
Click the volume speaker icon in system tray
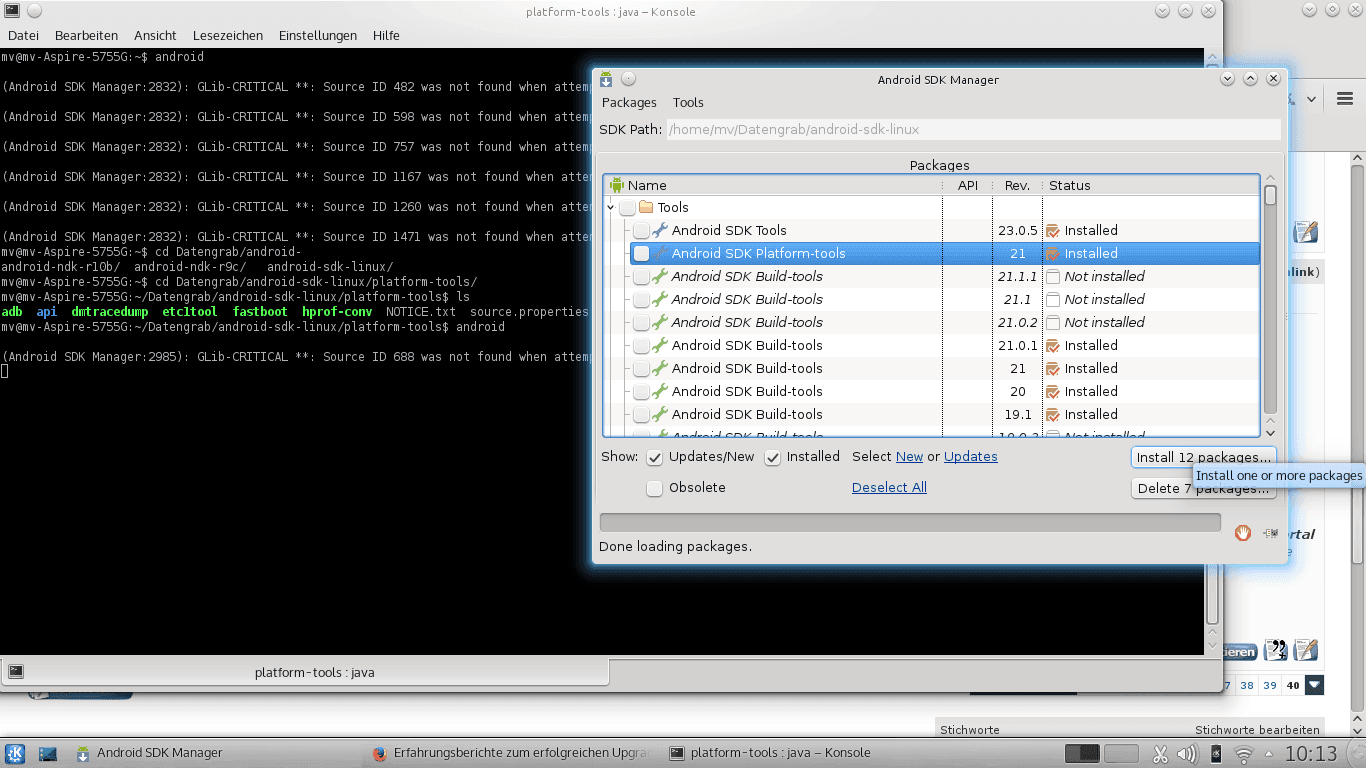pyautogui.click(x=1187, y=754)
